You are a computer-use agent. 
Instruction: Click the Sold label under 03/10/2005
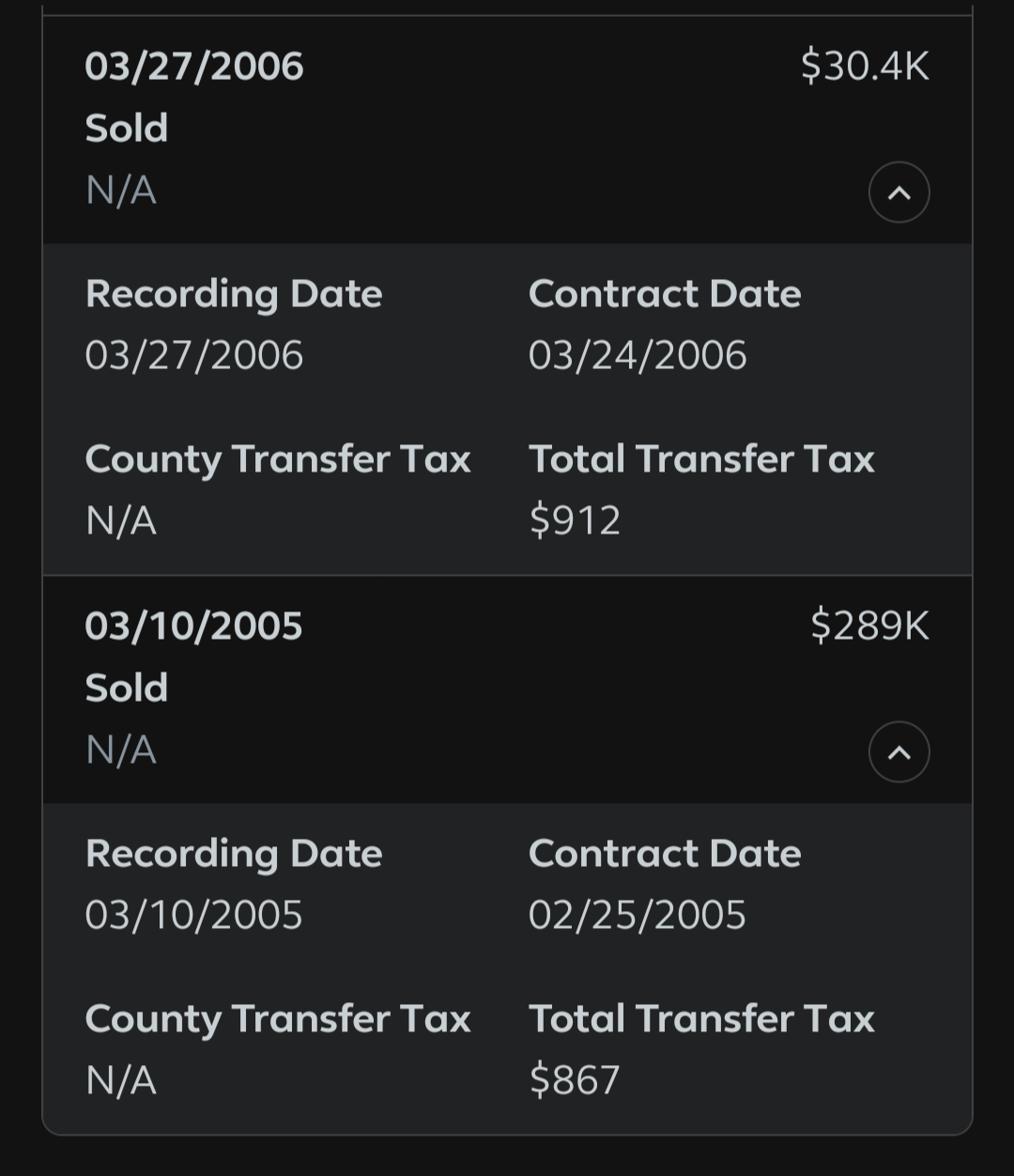(x=127, y=689)
